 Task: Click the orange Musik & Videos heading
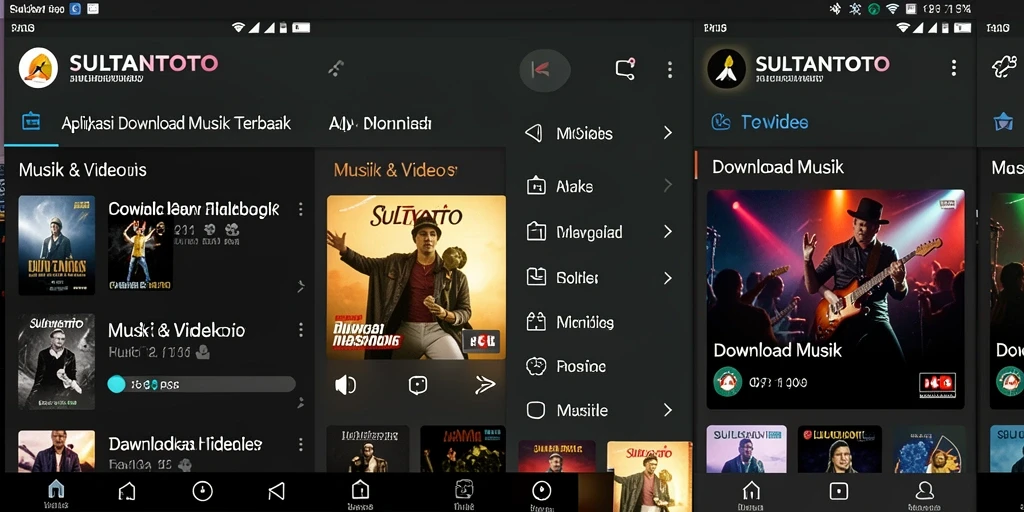(395, 170)
